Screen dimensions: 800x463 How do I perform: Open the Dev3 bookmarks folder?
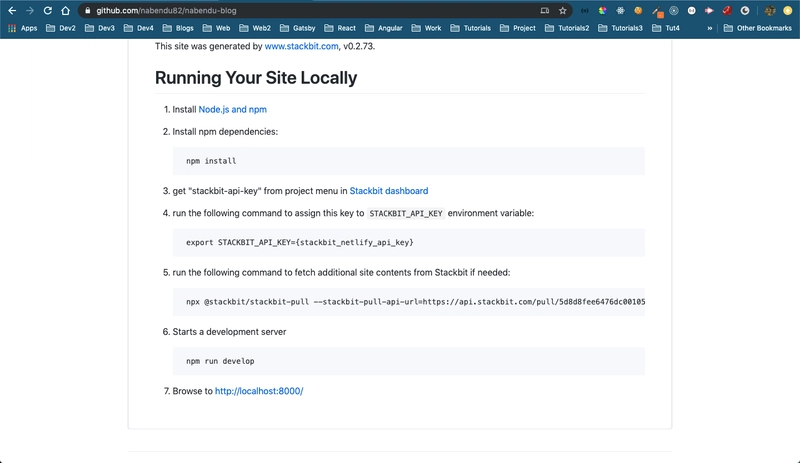pos(99,28)
